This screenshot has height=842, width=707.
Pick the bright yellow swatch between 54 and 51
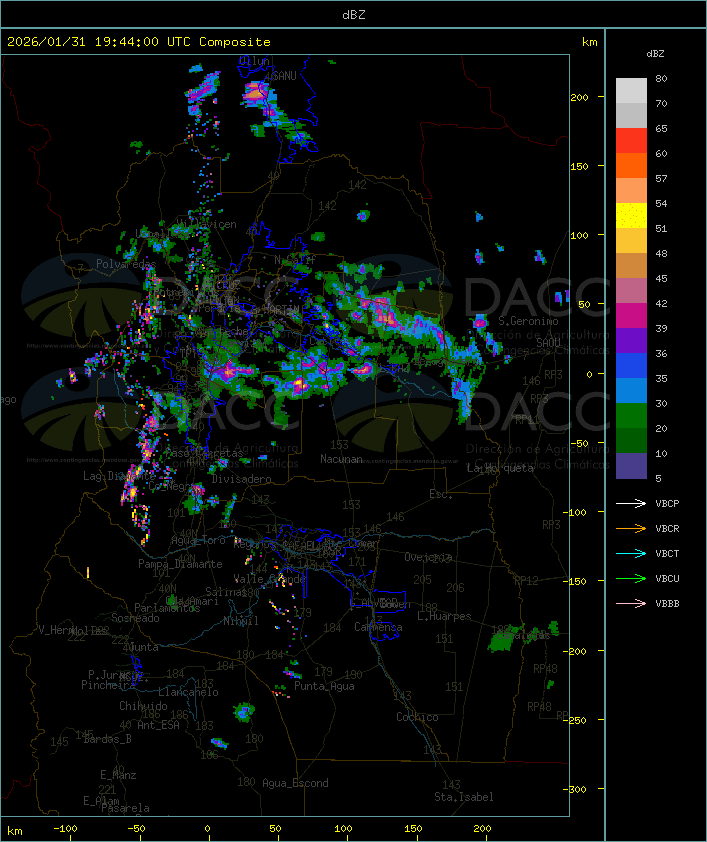[x=631, y=216]
